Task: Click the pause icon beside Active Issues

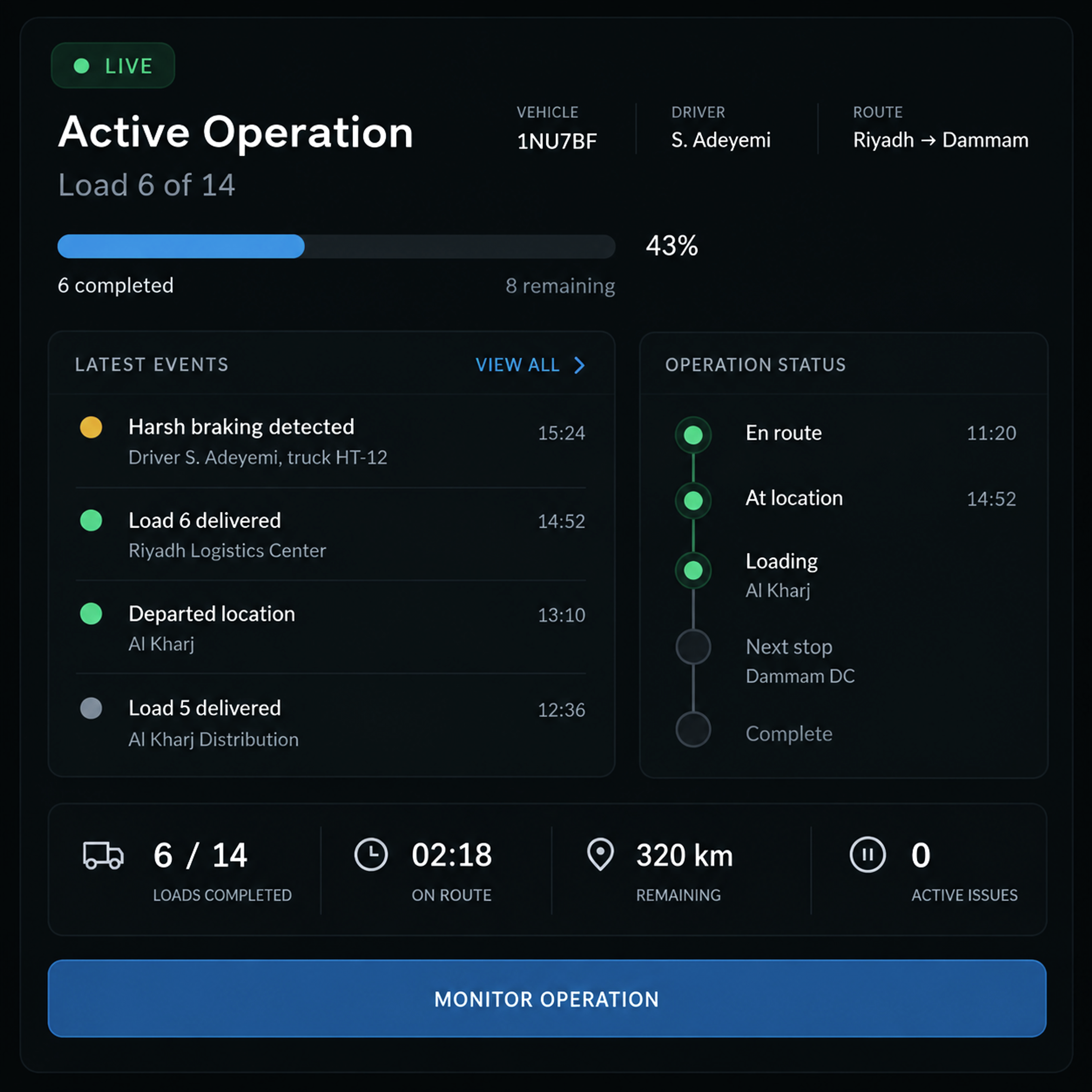Action: (868, 854)
